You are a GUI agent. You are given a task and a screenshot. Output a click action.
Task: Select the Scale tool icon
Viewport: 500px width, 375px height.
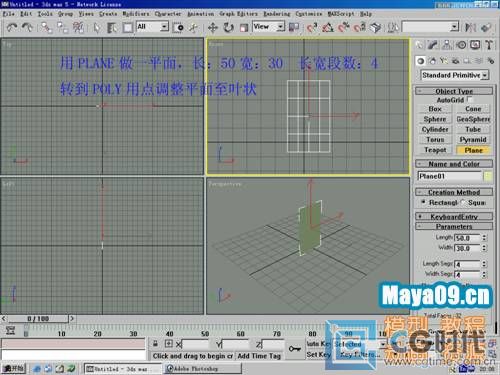coord(244,27)
